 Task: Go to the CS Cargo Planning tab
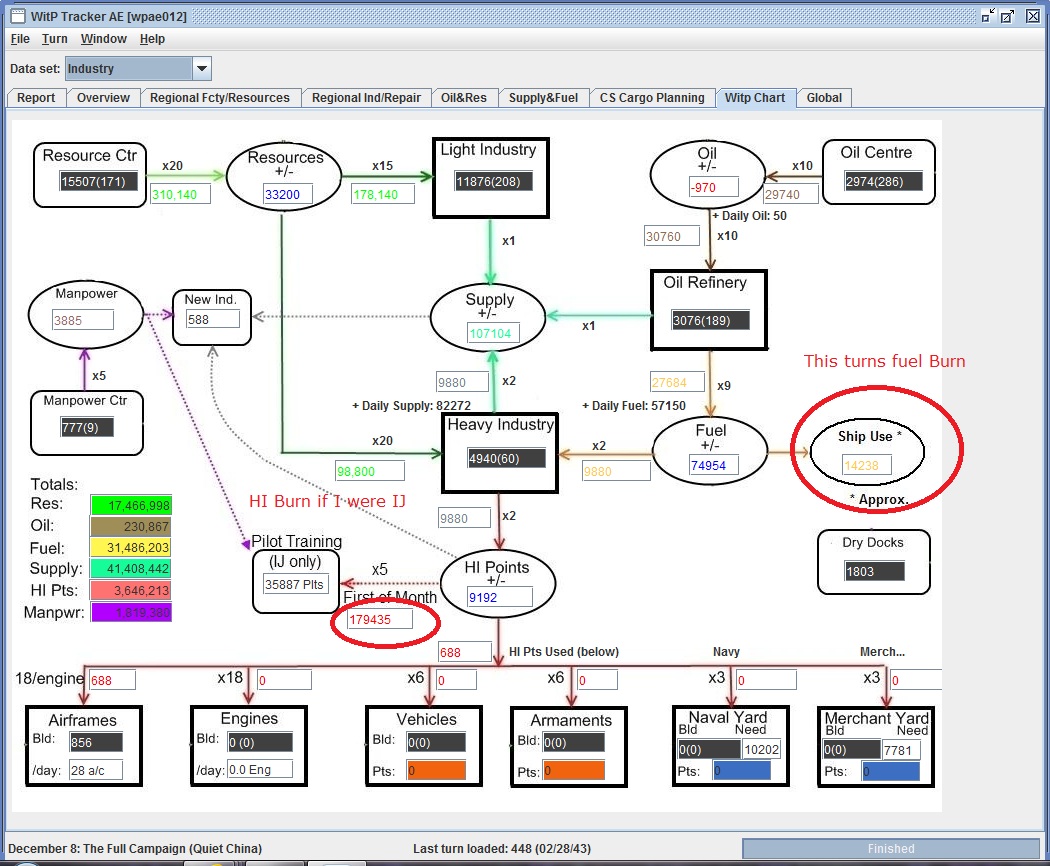[x=652, y=98]
